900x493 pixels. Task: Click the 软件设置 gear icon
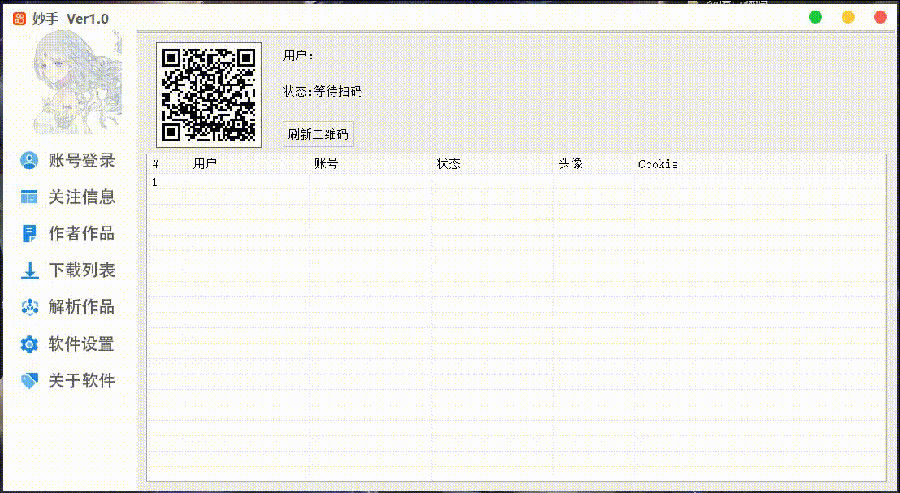pos(29,344)
